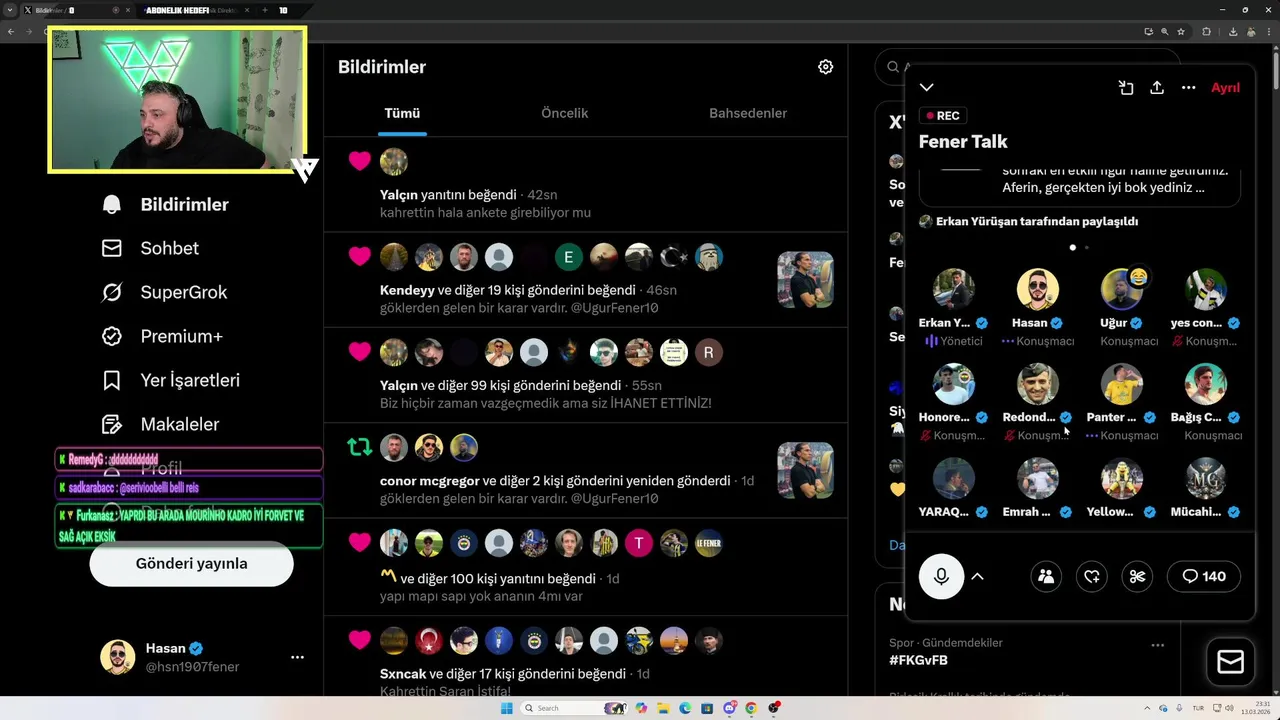The width and height of the screenshot is (1280, 720).
Task: Select Honore... speaker avatar
Action: (x=953, y=383)
